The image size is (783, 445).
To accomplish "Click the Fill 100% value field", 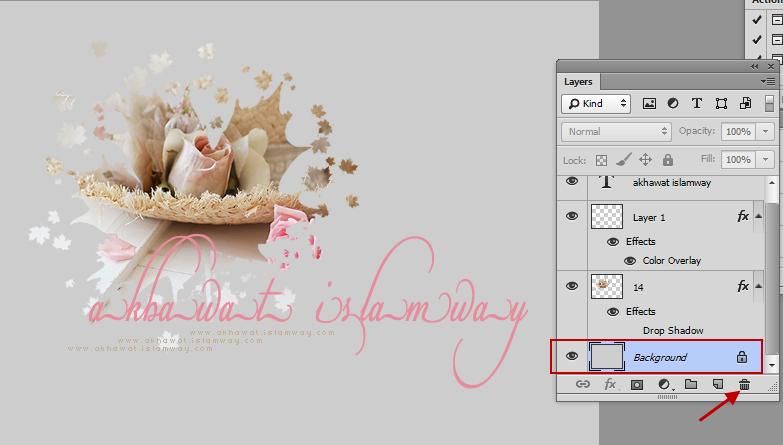I will [x=738, y=160].
